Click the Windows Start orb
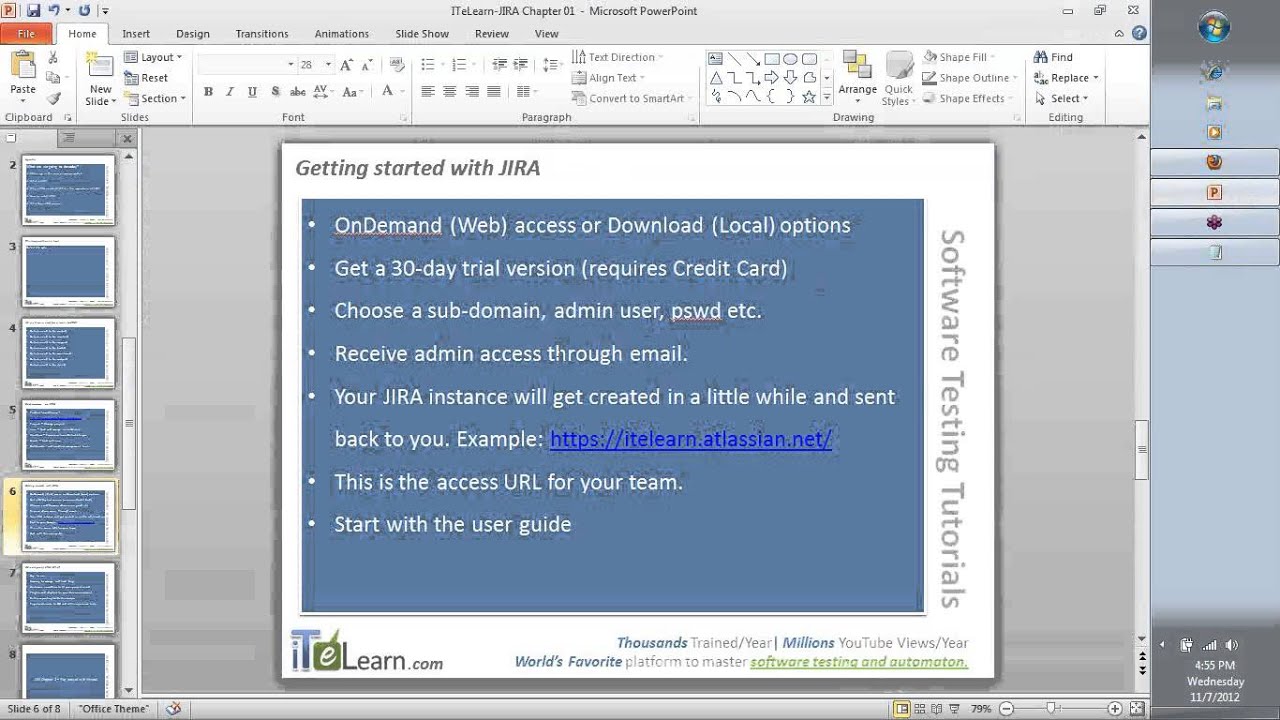The height and width of the screenshot is (720, 1280). 1215,27
